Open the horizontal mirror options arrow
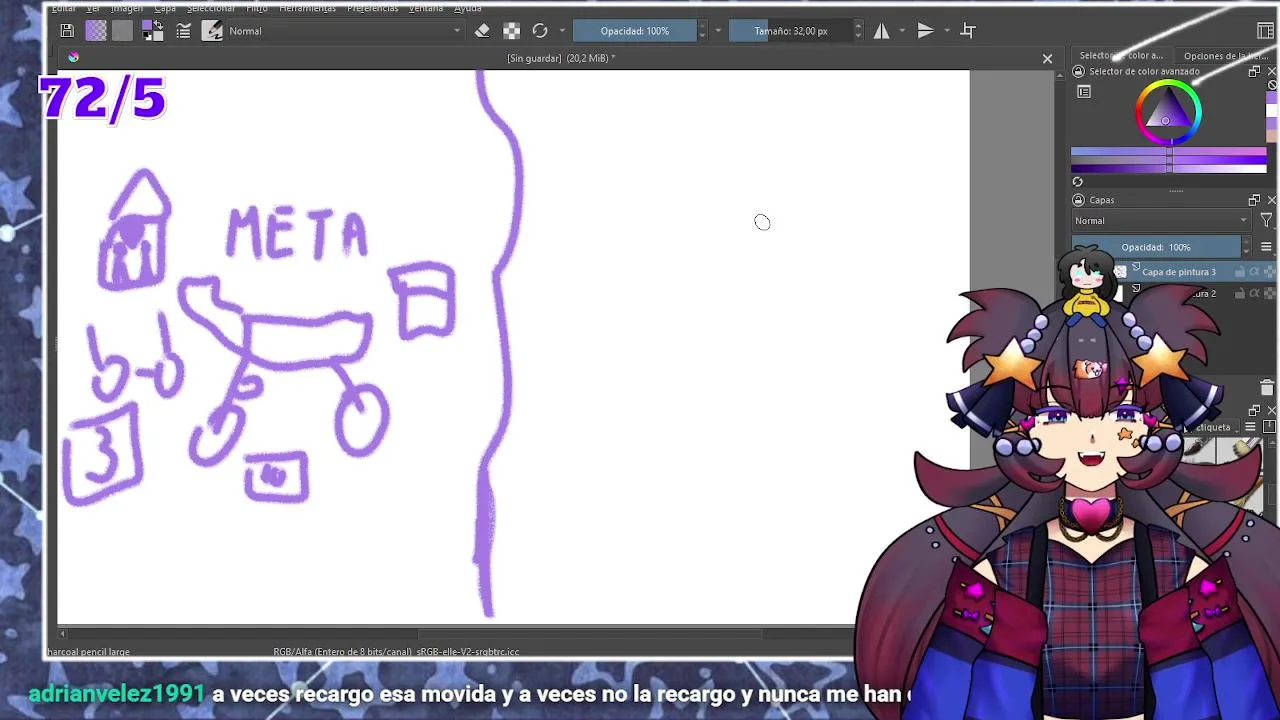This screenshot has width=1280, height=720. pos(903,31)
